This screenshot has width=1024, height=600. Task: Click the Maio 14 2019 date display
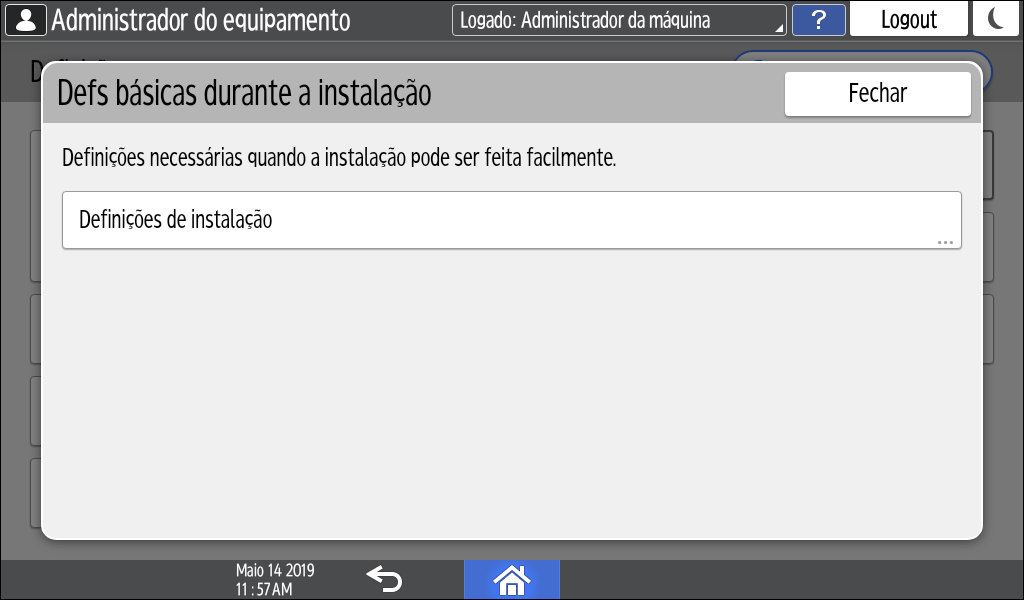point(275,571)
